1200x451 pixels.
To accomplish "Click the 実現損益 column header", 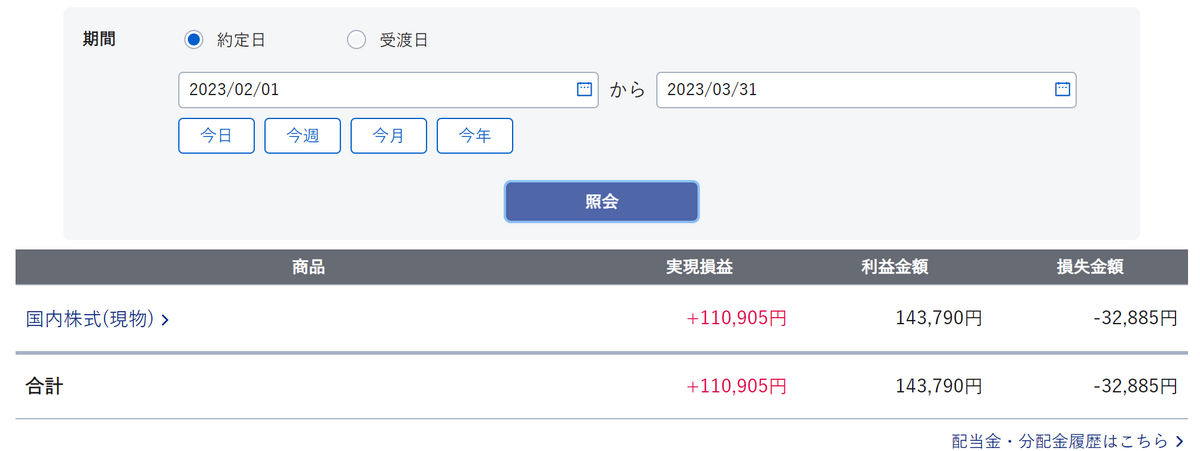I will [700, 267].
